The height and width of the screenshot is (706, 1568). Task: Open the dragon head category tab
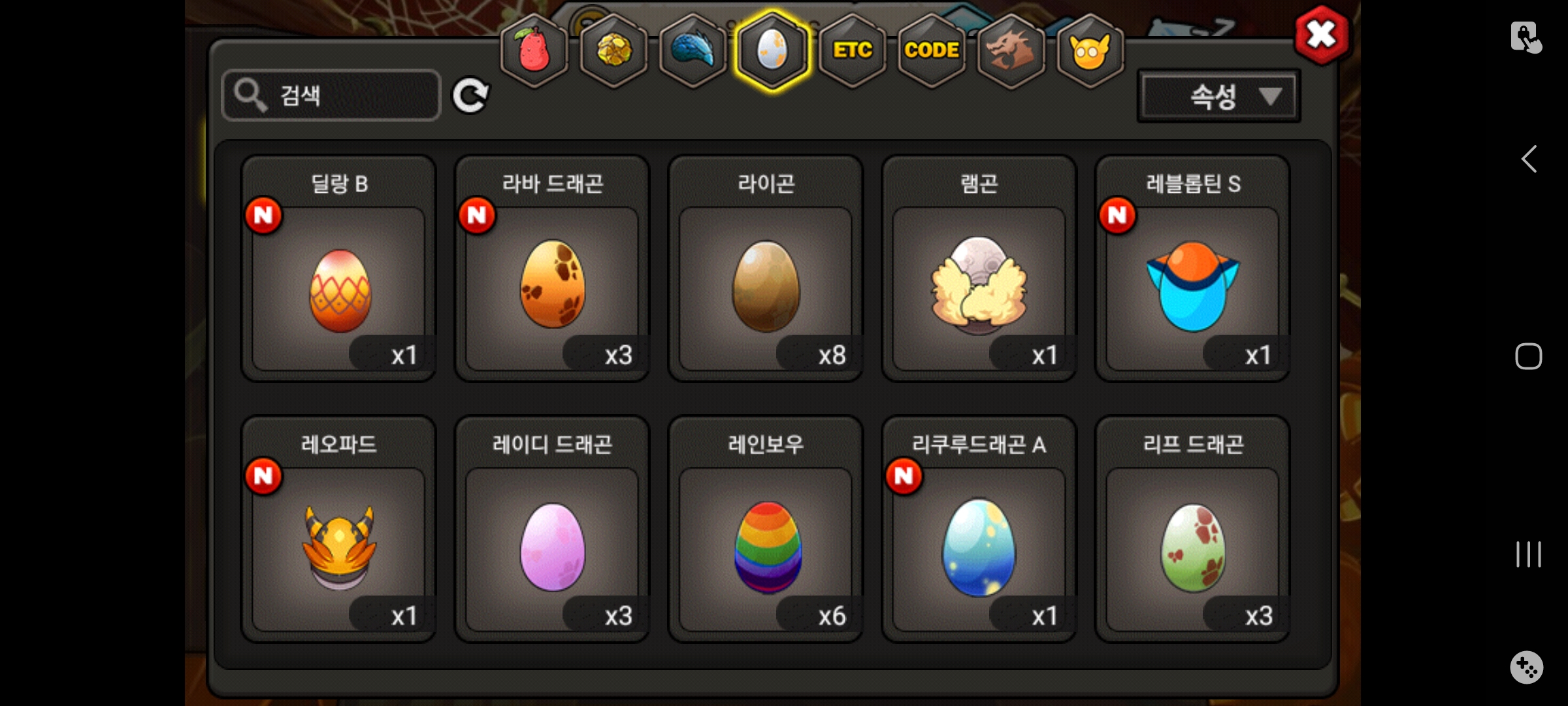(1011, 51)
